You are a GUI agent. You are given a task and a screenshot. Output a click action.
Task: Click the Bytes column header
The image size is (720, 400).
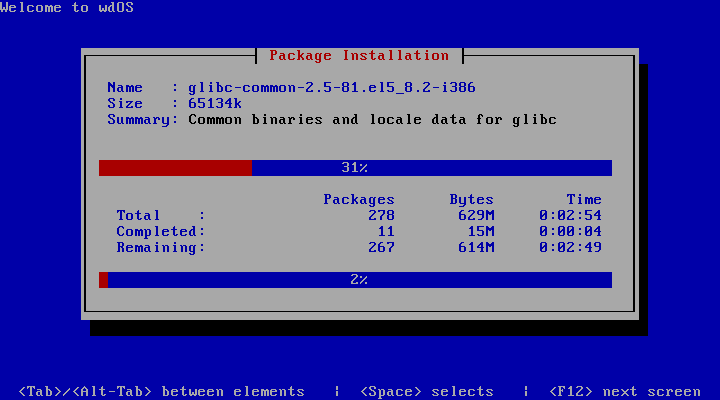click(x=471, y=200)
